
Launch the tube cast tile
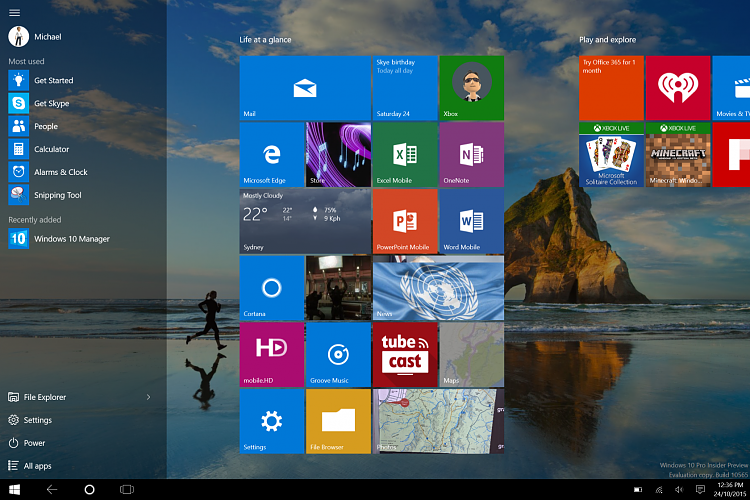[x=405, y=355]
